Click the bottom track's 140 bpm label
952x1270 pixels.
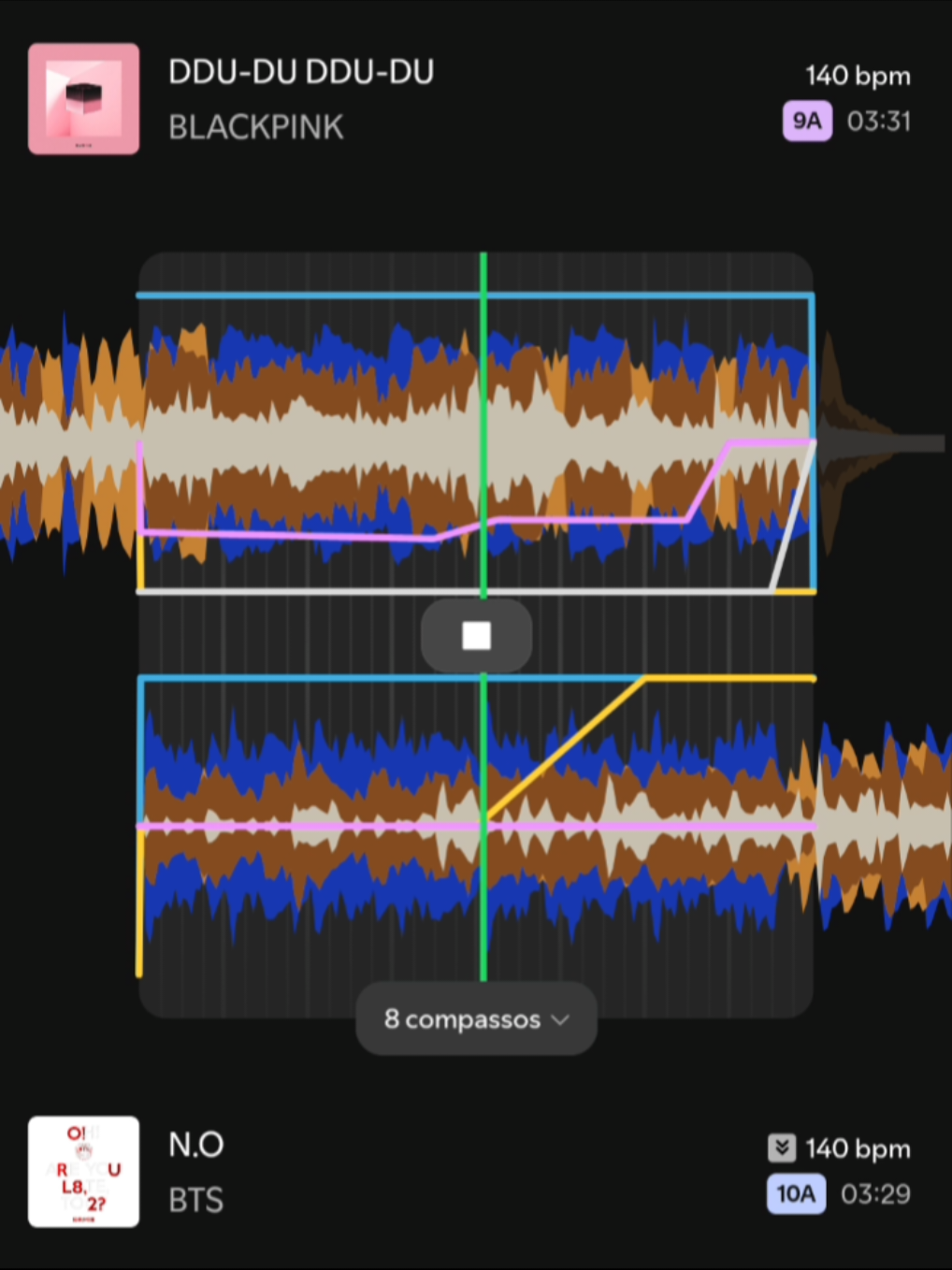858,1148
